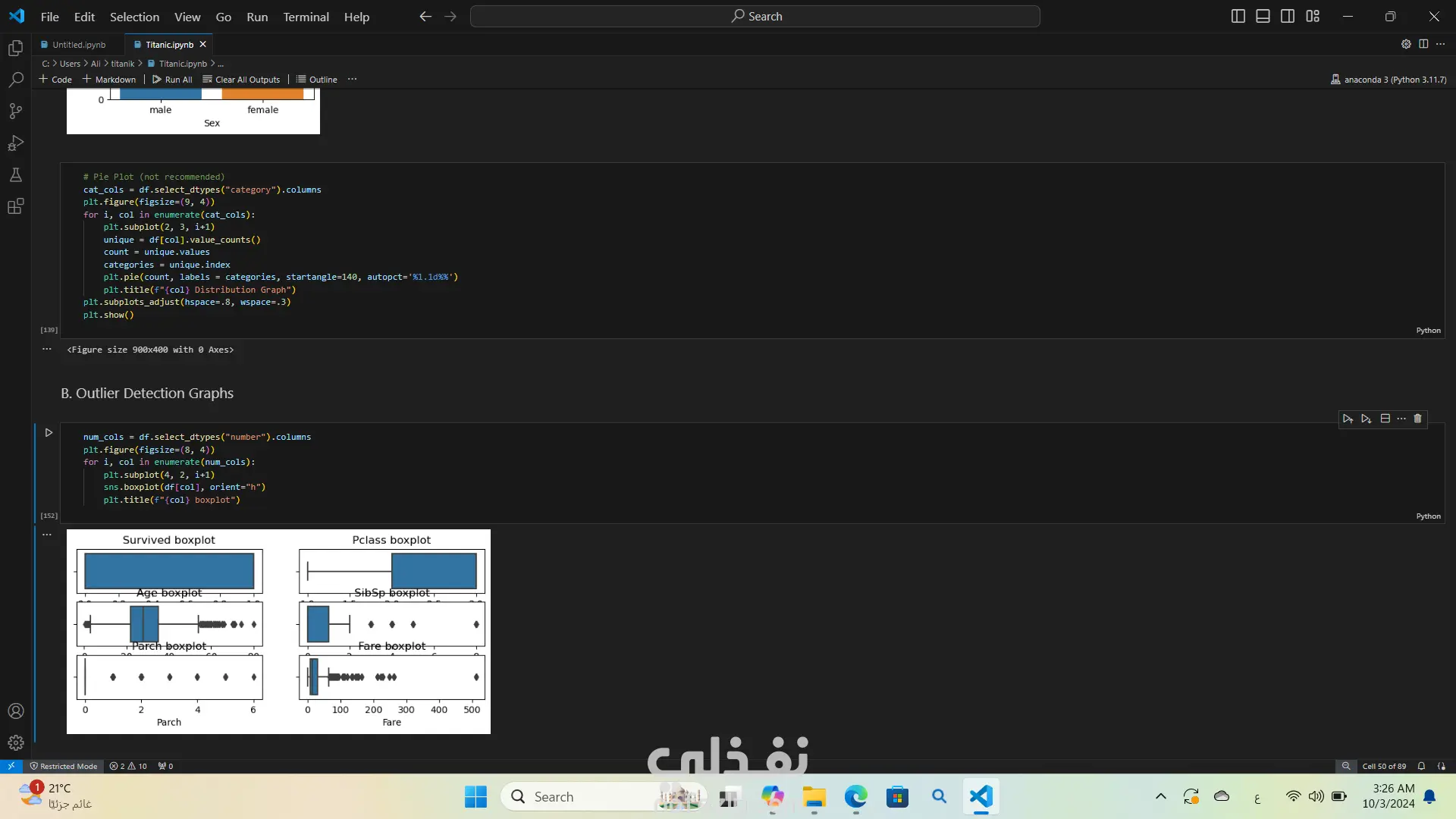Screen dimensions: 1456x819
Task: Split the active cell
Action: (x=1385, y=419)
